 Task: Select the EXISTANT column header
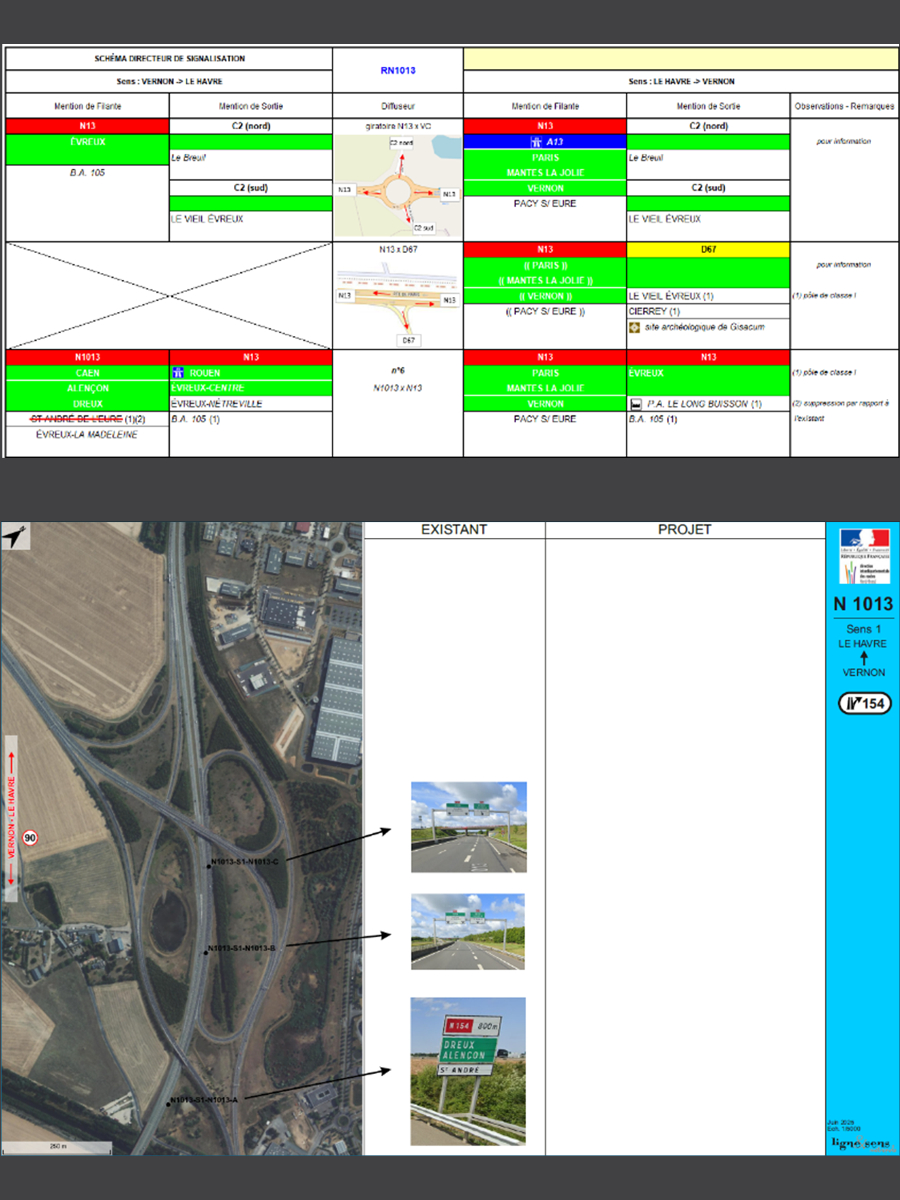(454, 529)
